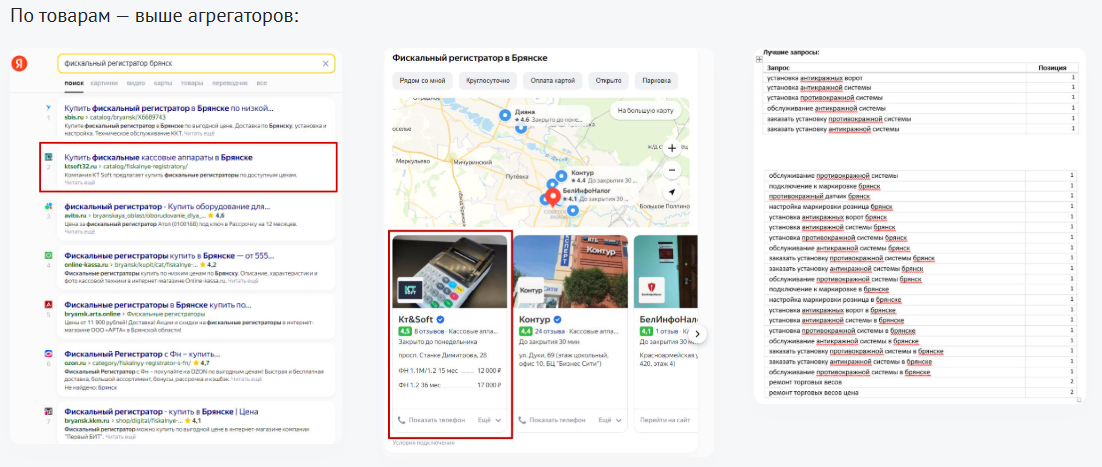
Task: Click the sbis.ru favicon in result 1
Action: 48,108
